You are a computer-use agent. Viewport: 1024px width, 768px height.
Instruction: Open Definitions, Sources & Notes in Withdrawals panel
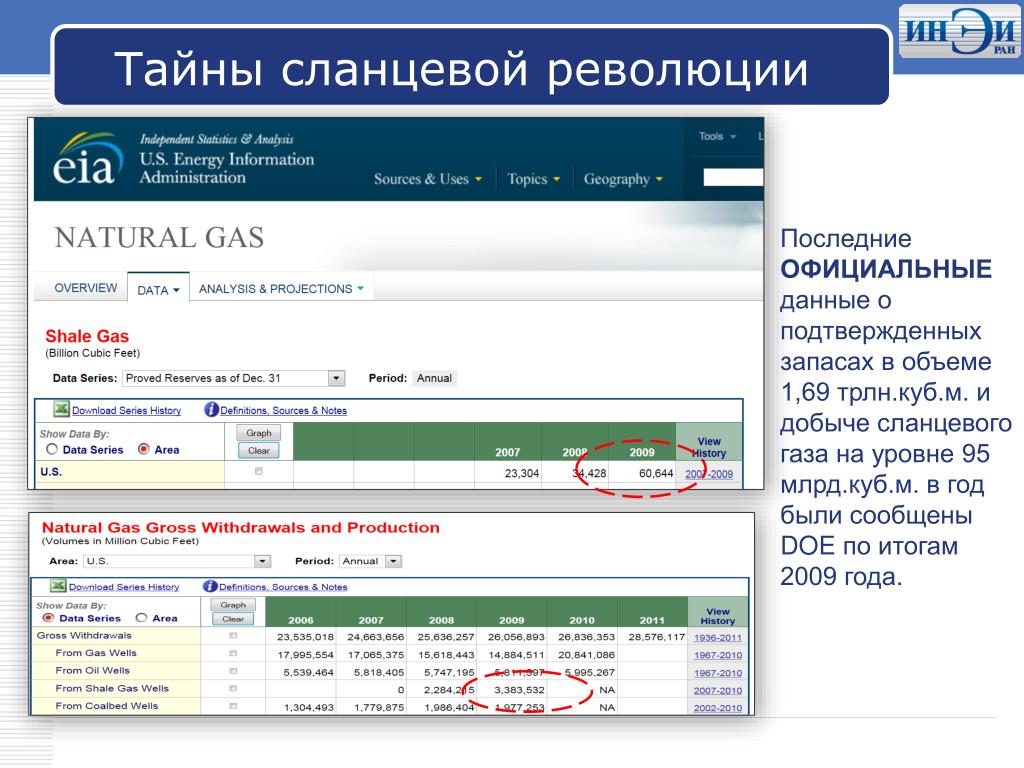coord(283,586)
